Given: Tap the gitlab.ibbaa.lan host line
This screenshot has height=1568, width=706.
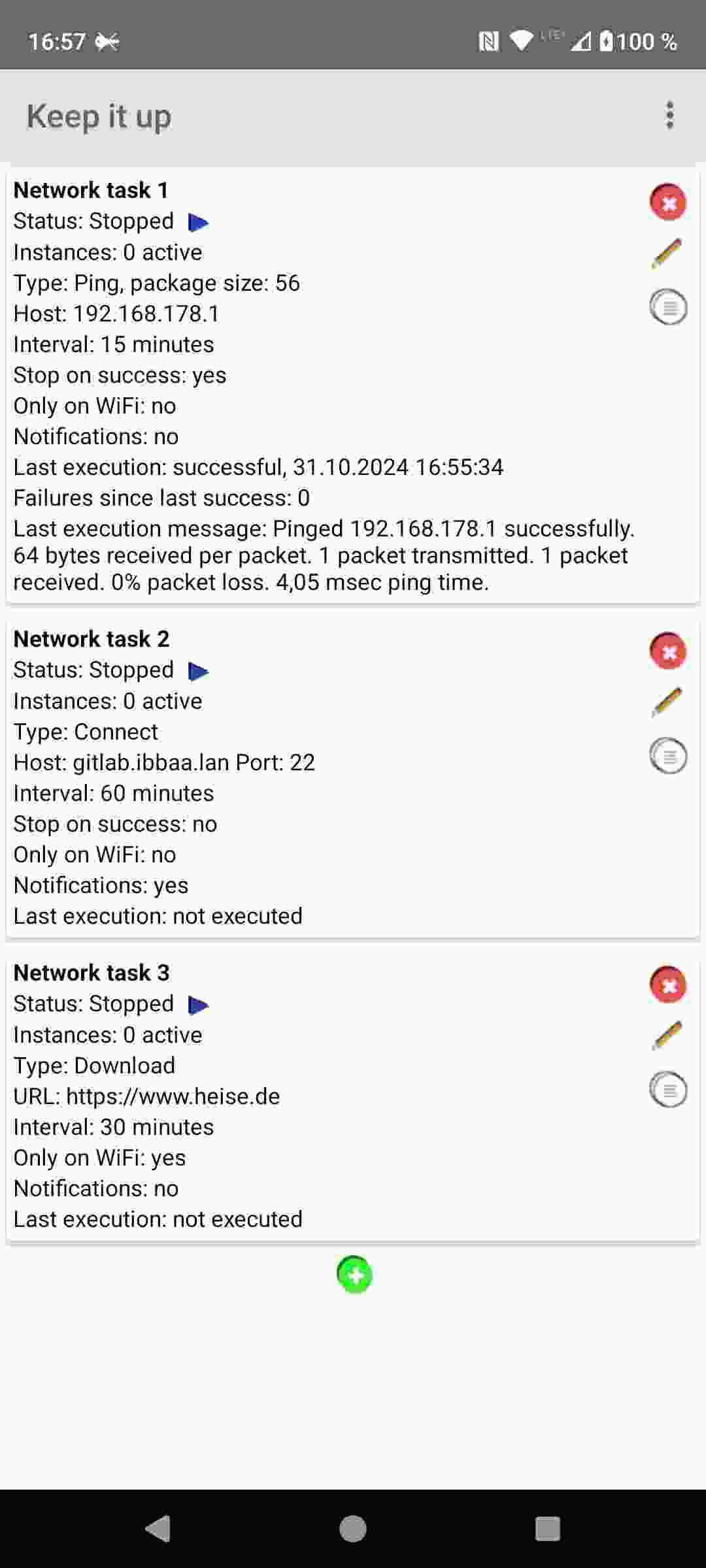Looking at the screenshot, I should (x=164, y=762).
